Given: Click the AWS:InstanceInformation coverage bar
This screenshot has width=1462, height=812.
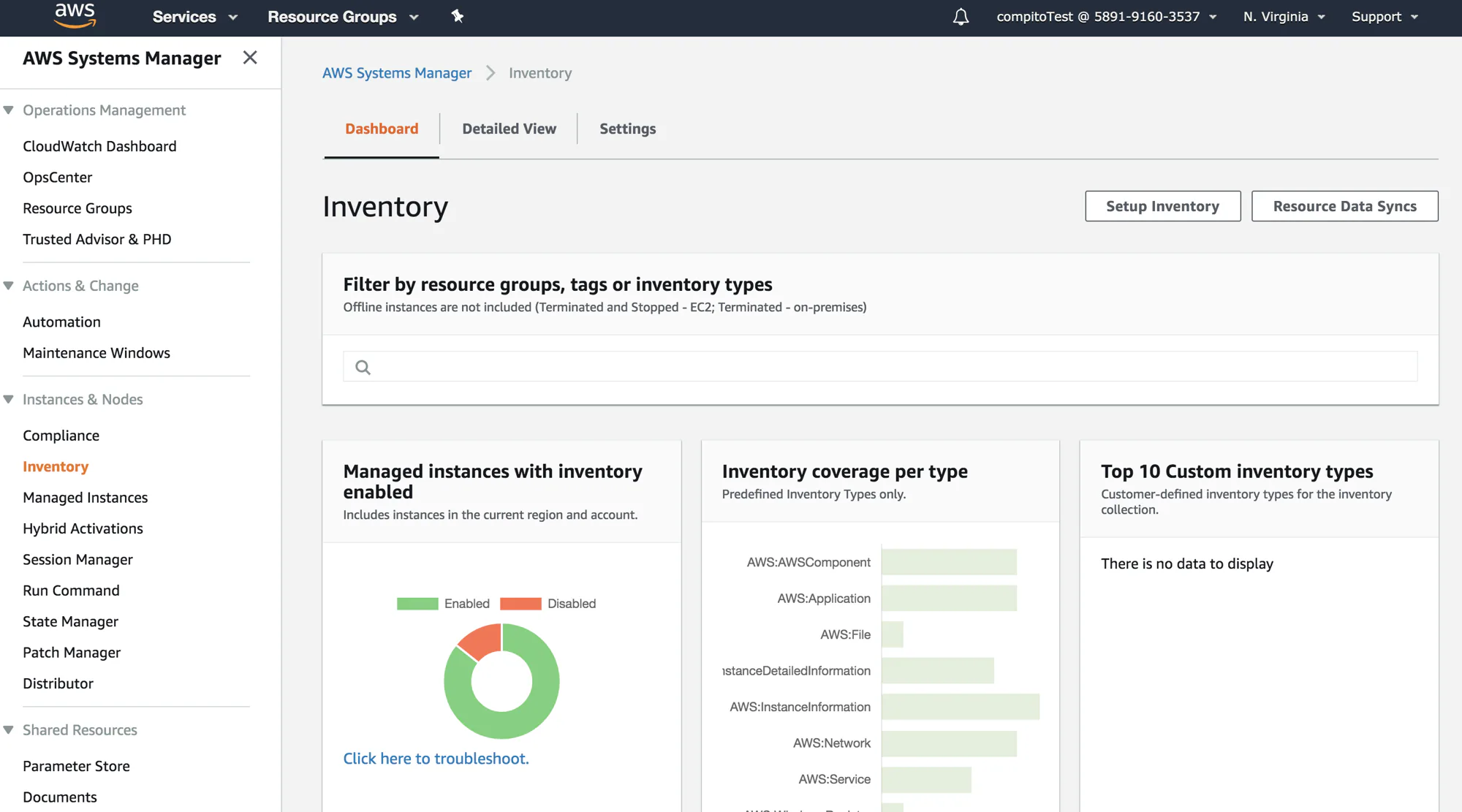Looking at the screenshot, I should pyautogui.click(x=961, y=707).
